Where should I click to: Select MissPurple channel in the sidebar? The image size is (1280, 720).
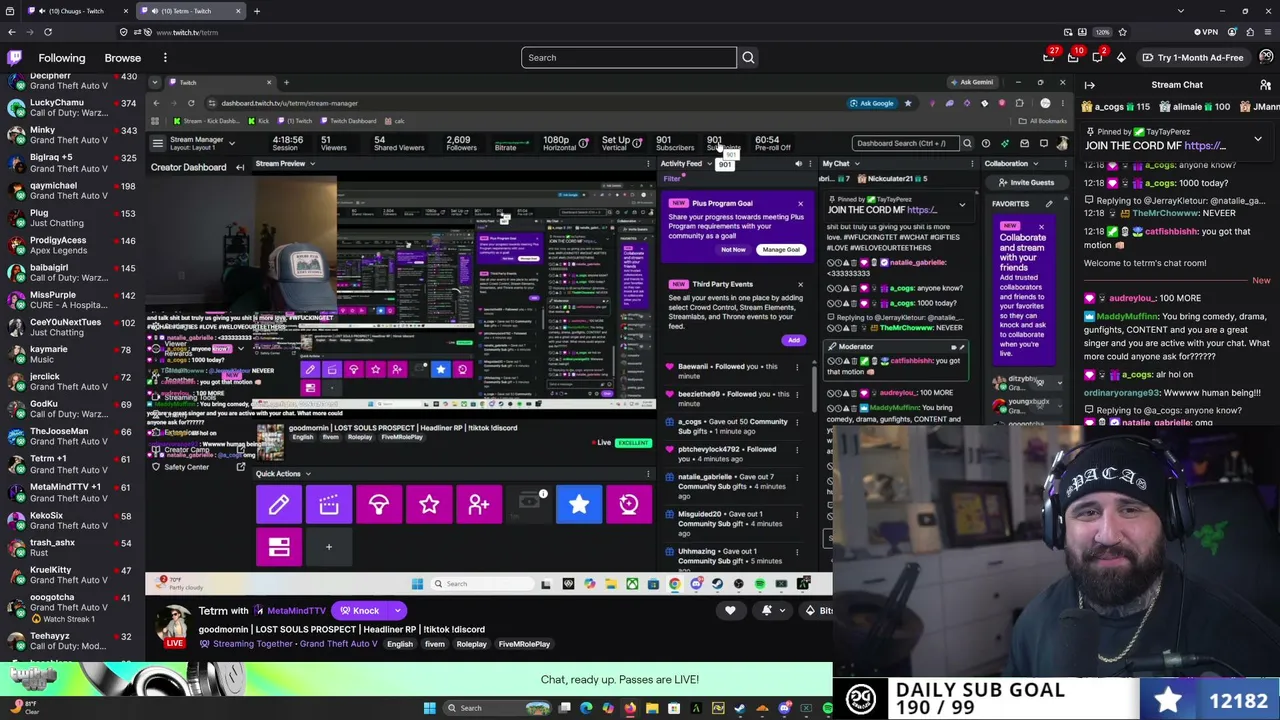click(x=72, y=300)
